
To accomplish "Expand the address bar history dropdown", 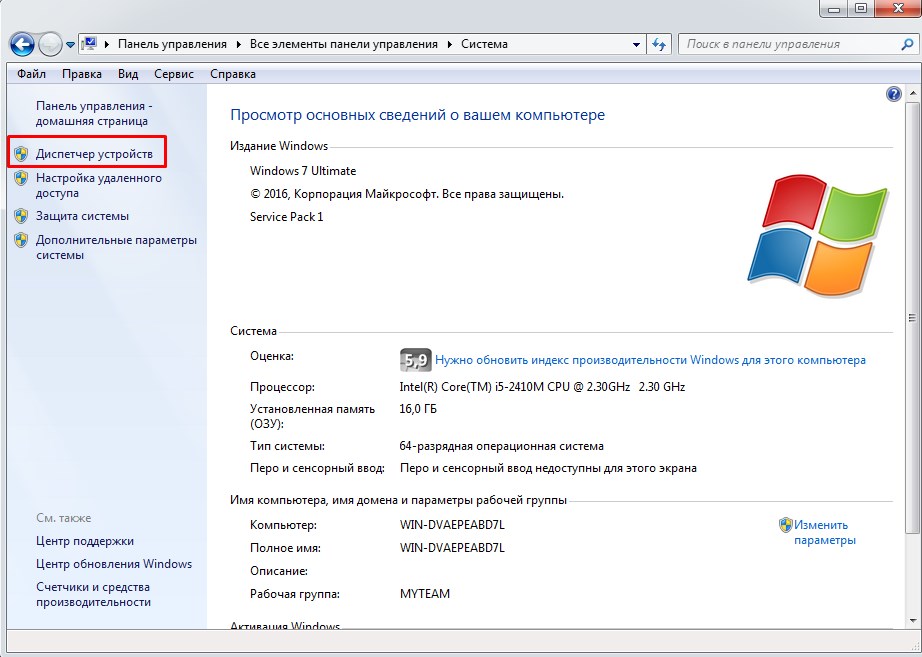I will coord(636,45).
